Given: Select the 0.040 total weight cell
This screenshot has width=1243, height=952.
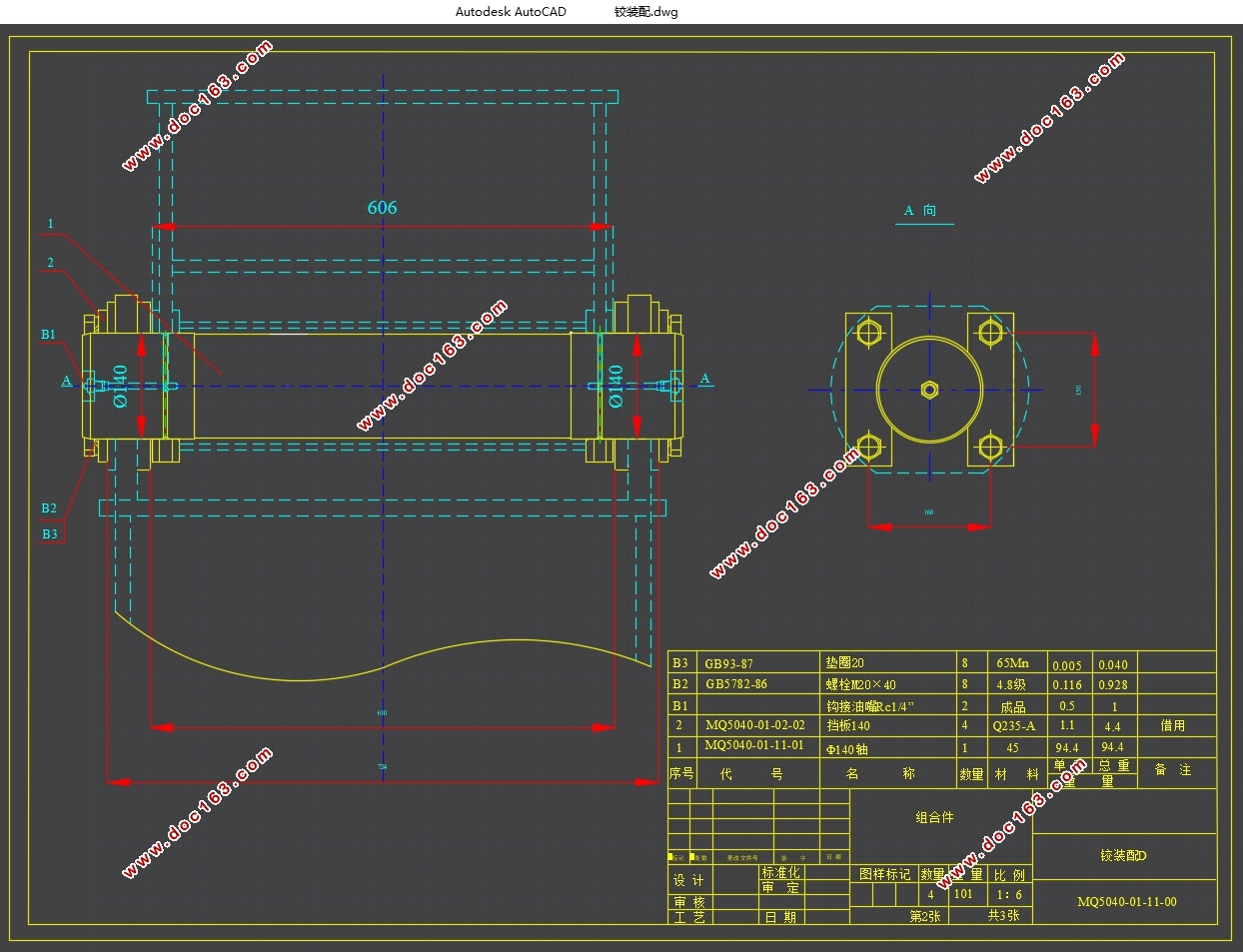Looking at the screenshot, I should click(x=1113, y=665).
